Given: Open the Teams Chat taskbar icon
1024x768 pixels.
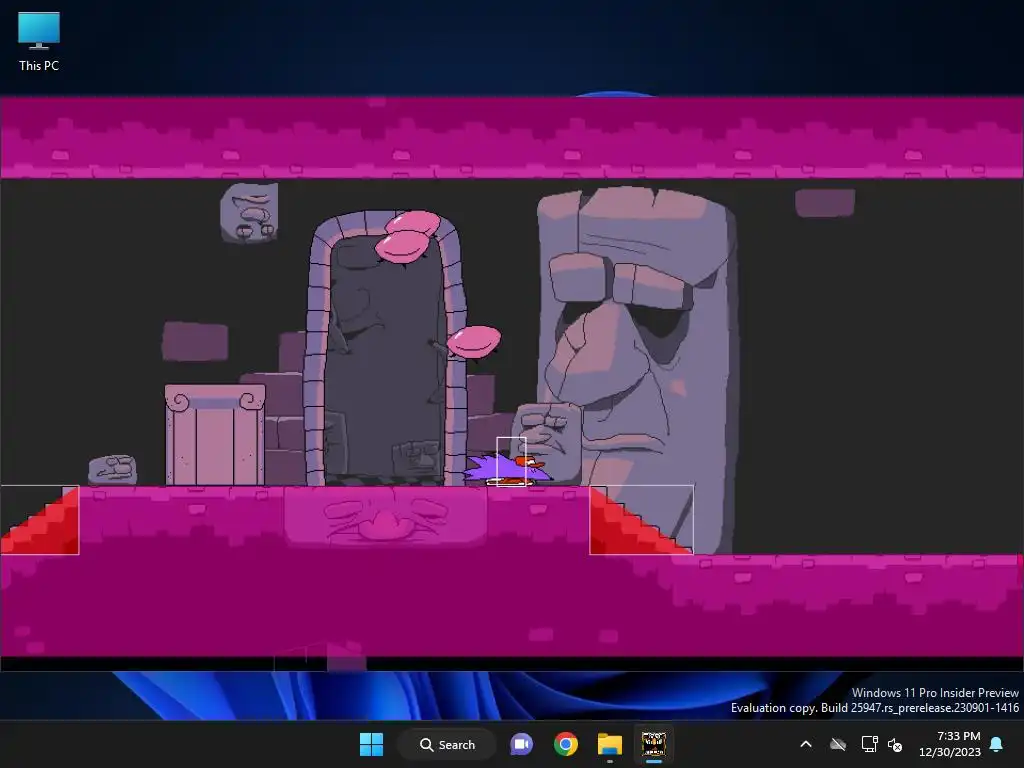Looking at the screenshot, I should [x=521, y=744].
